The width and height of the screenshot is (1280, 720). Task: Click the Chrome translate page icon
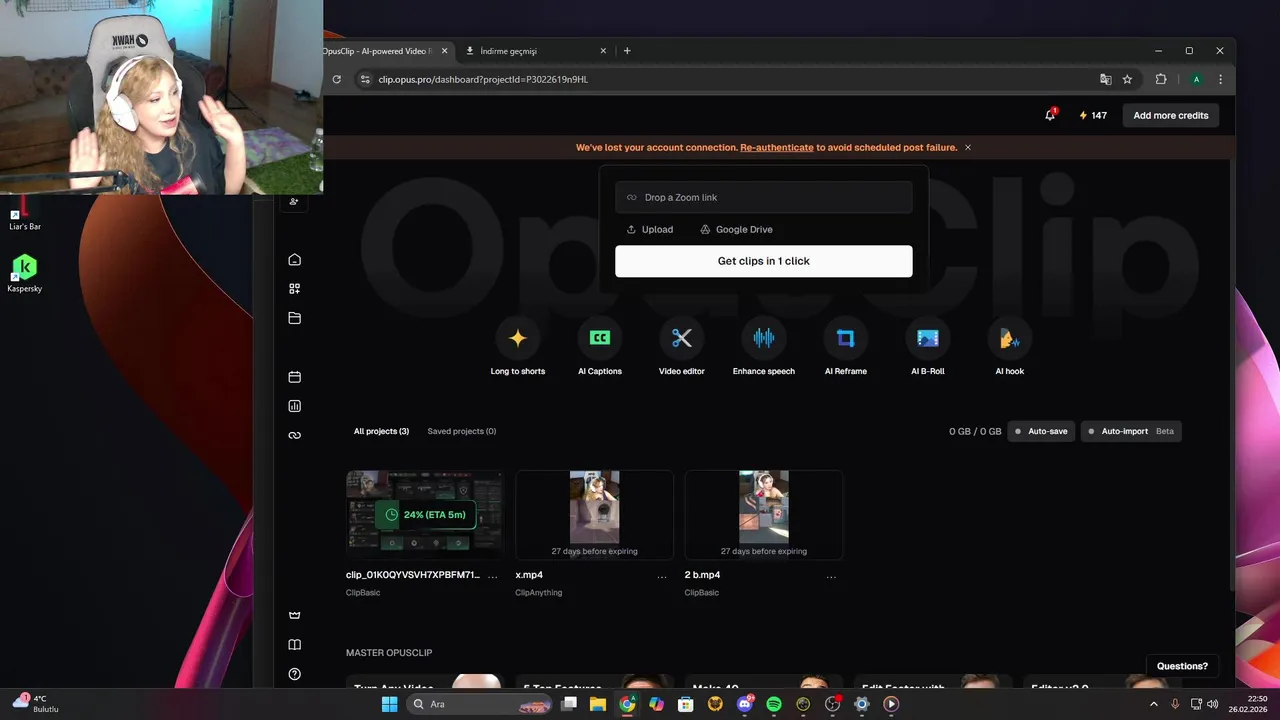click(x=1105, y=79)
